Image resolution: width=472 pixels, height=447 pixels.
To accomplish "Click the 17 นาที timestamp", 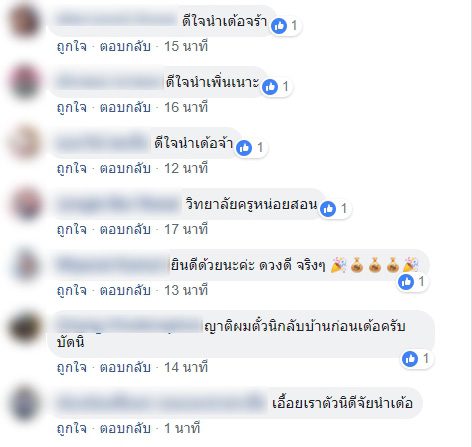I will click(186, 229).
